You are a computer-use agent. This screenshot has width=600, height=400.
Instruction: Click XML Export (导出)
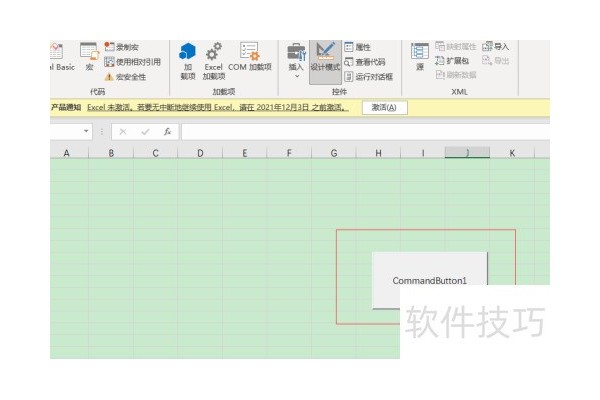pos(496,60)
